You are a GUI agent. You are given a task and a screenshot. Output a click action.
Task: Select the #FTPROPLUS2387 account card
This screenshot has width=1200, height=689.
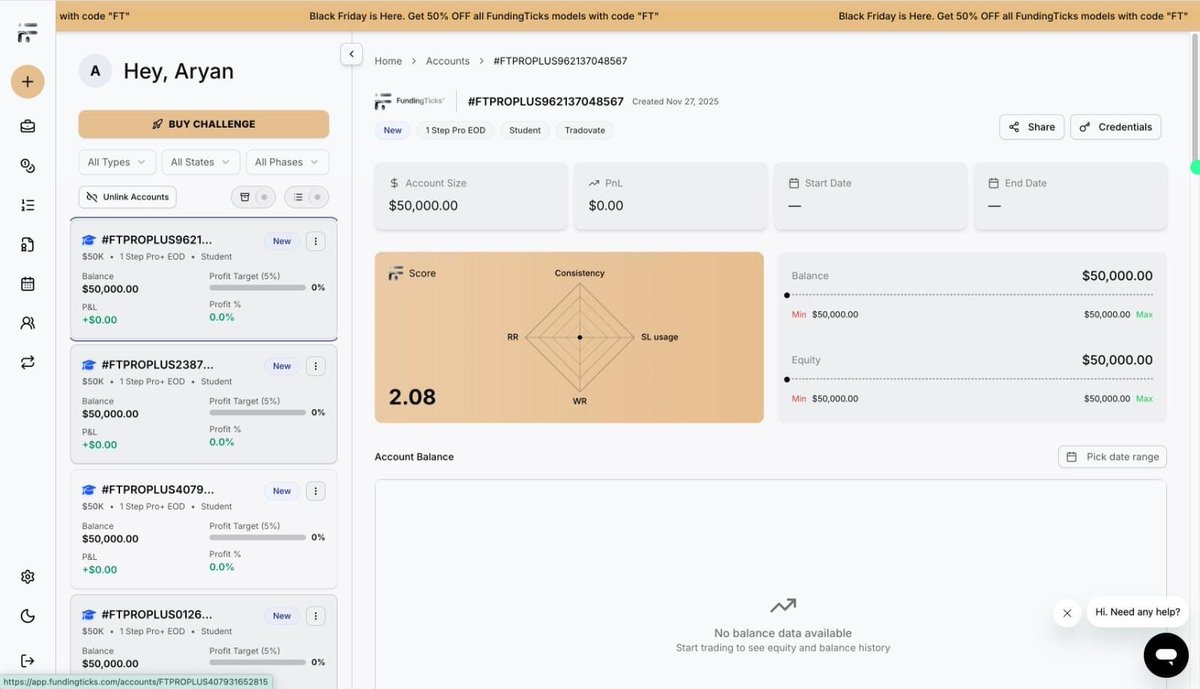204,404
